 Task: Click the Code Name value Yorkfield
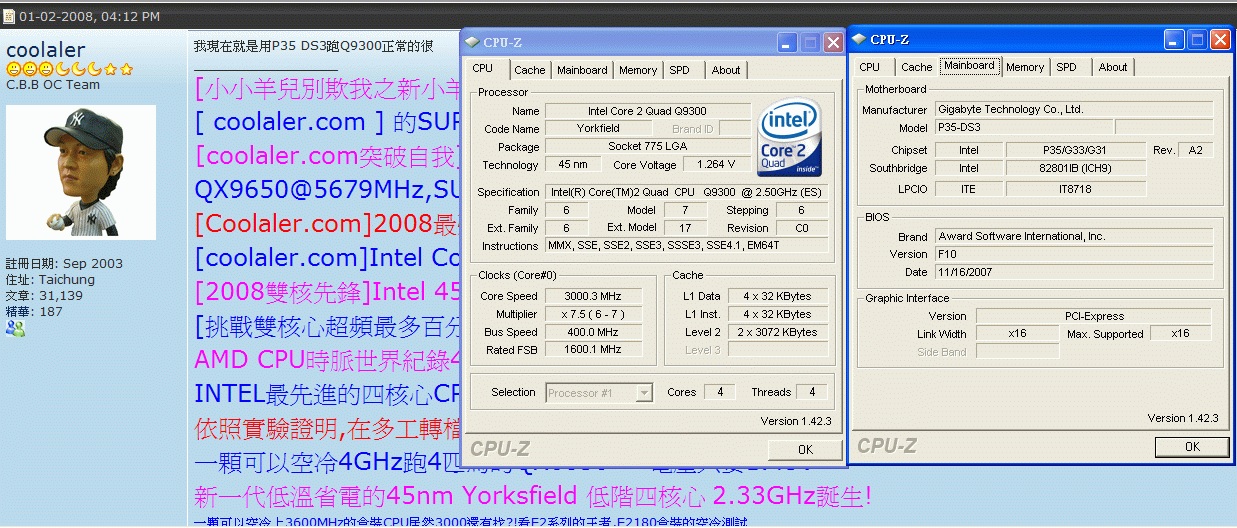coord(598,129)
